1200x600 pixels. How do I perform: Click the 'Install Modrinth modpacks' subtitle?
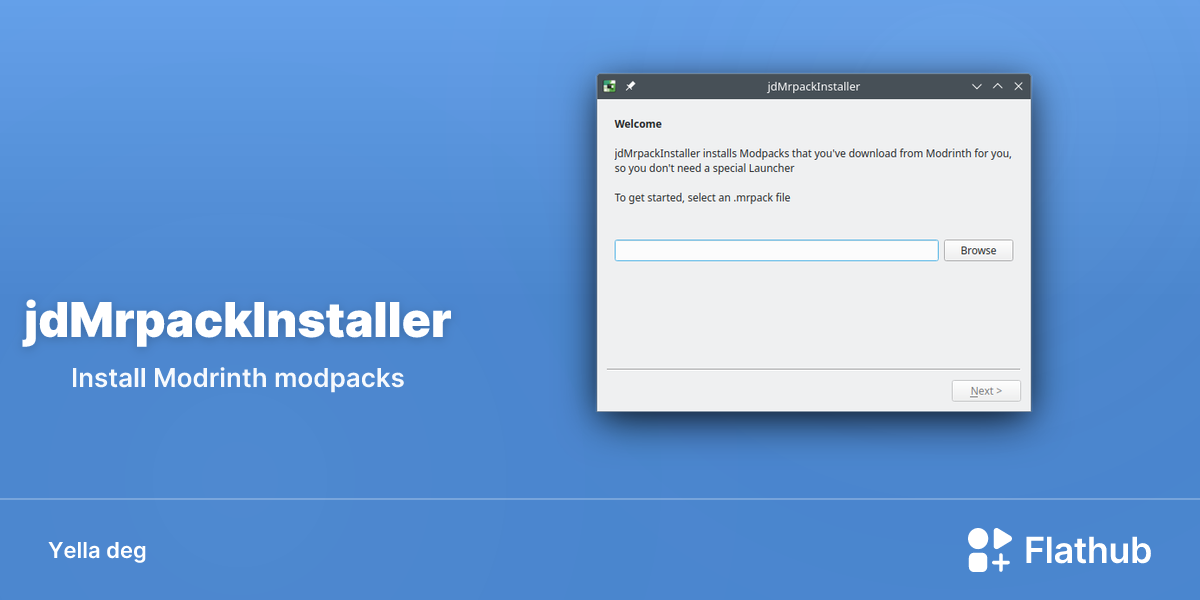(238, 379)
